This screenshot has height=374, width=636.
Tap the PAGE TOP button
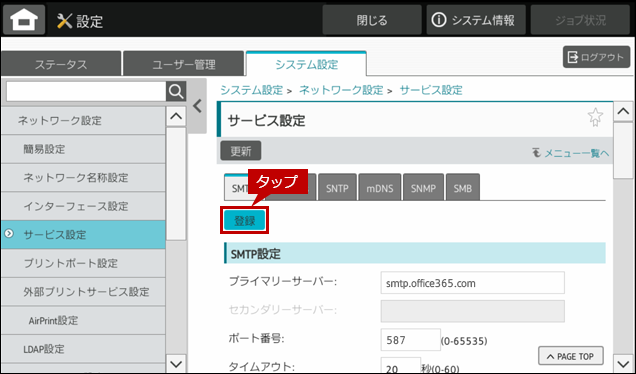[571, 356]
